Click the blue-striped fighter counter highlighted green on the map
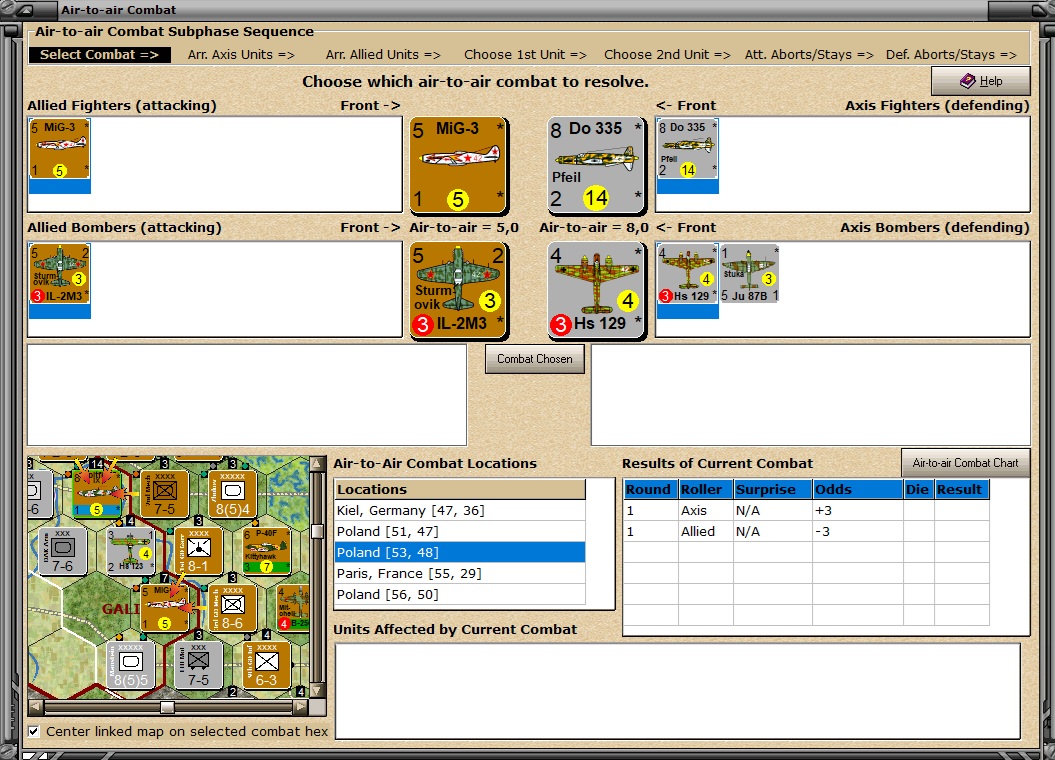 click(x=97, y=494)
